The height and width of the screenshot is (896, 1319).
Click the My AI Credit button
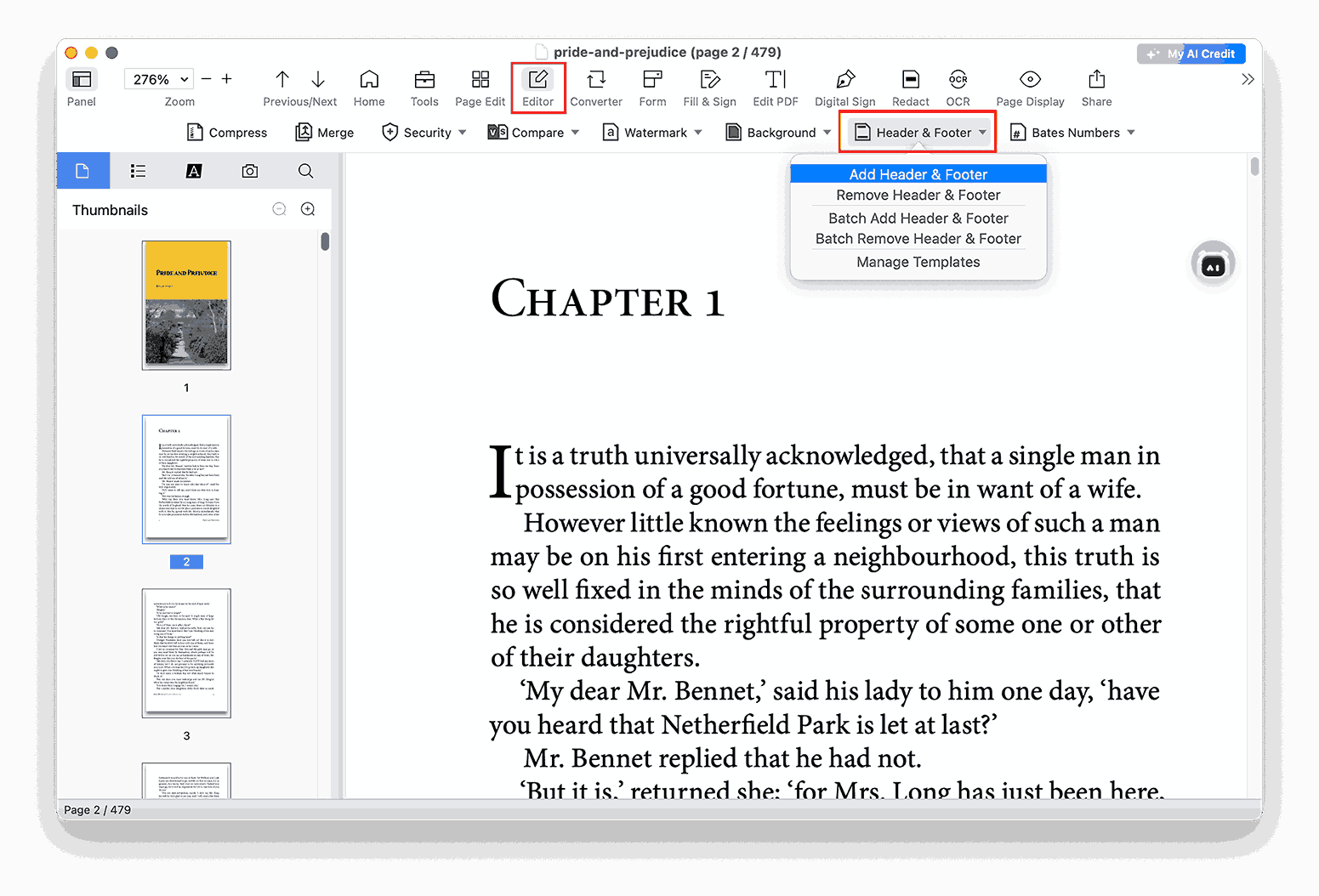click(1191, 54)
